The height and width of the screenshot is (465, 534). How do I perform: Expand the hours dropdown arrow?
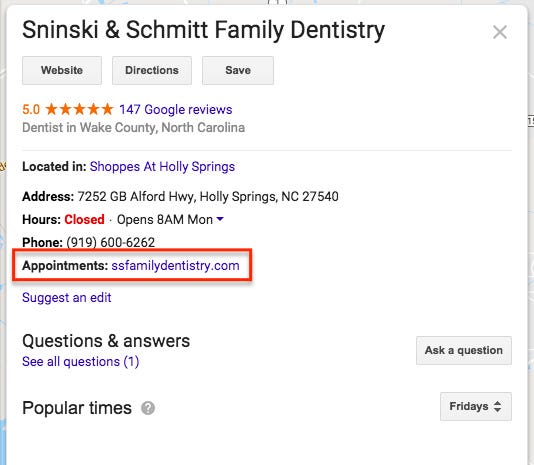pyautogui.click(x=220, y=219)
